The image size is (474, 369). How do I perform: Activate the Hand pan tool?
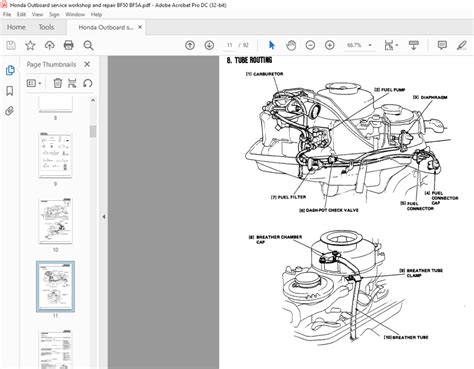coord(291,45)
